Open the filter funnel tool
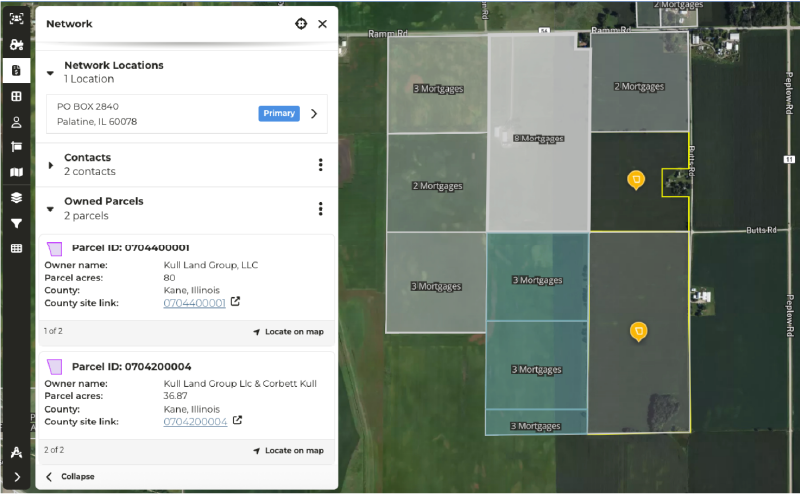The height and width of the screenshot is (494, 801). [x=16, y=224]
